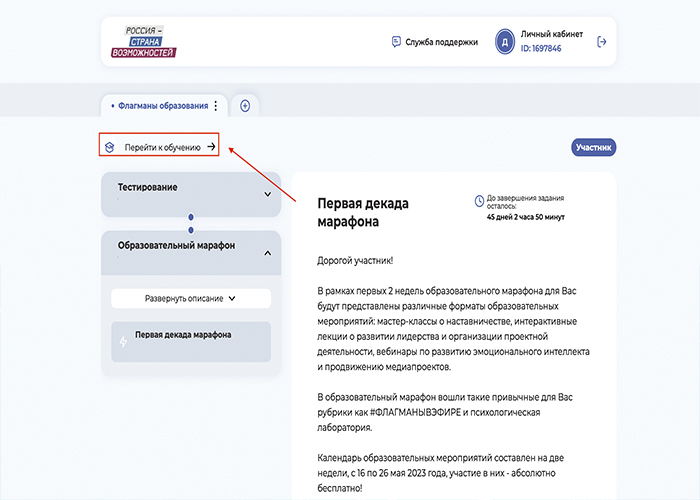This screenshot has height=500, width=700.
Task: Click the logout icon in header
Action: [x=601, y=42]
